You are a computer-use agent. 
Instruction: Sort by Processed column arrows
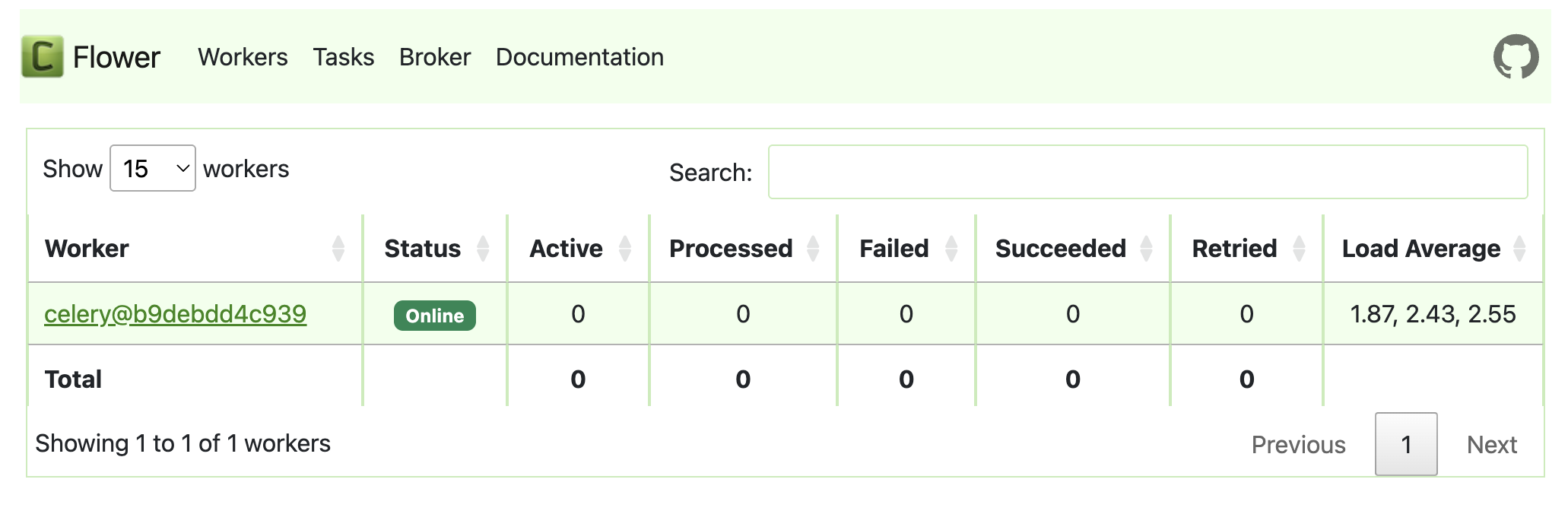813,249
